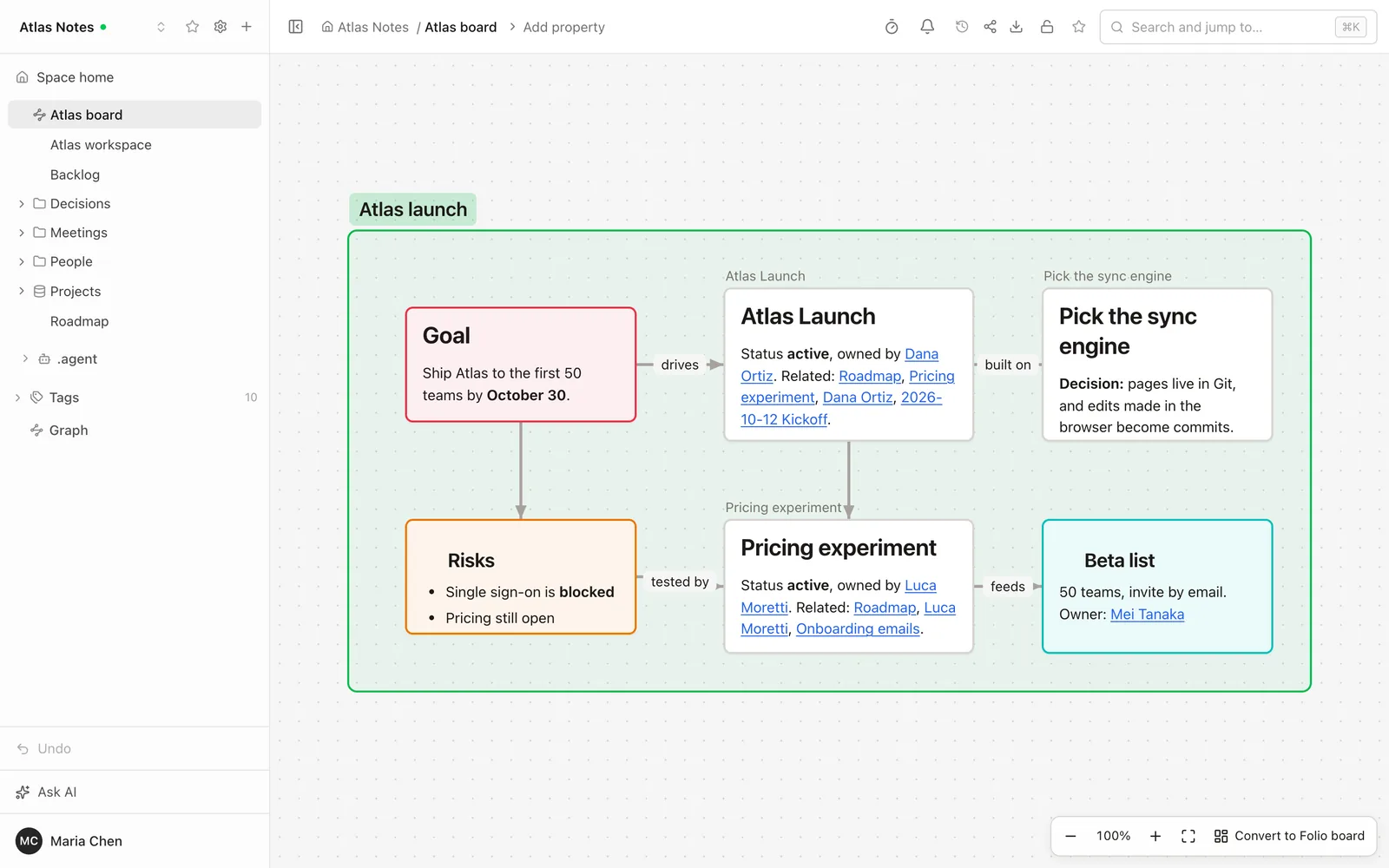1389x868 pixels.
Task: Expand the People folder
Action: pos(22,261)
